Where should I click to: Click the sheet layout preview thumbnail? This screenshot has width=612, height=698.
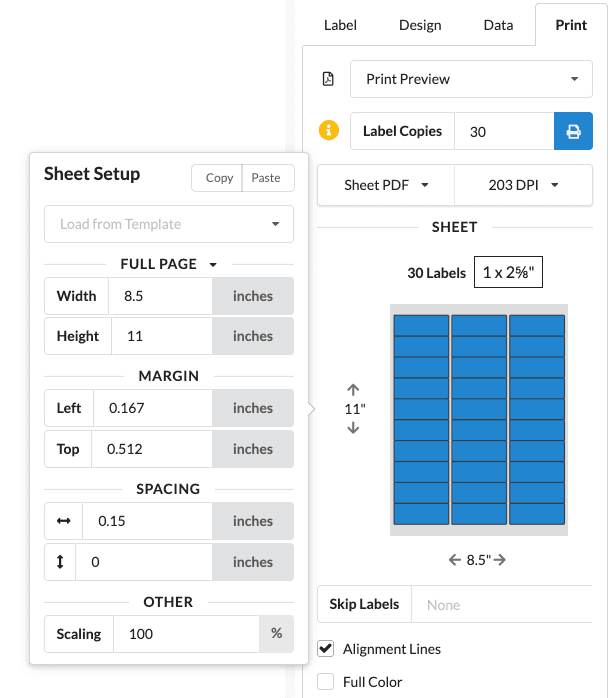click(478, 419)
